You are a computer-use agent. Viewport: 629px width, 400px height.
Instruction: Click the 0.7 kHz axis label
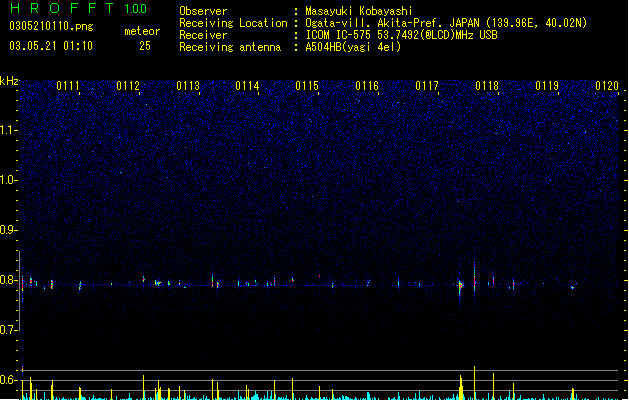[9, 330]
